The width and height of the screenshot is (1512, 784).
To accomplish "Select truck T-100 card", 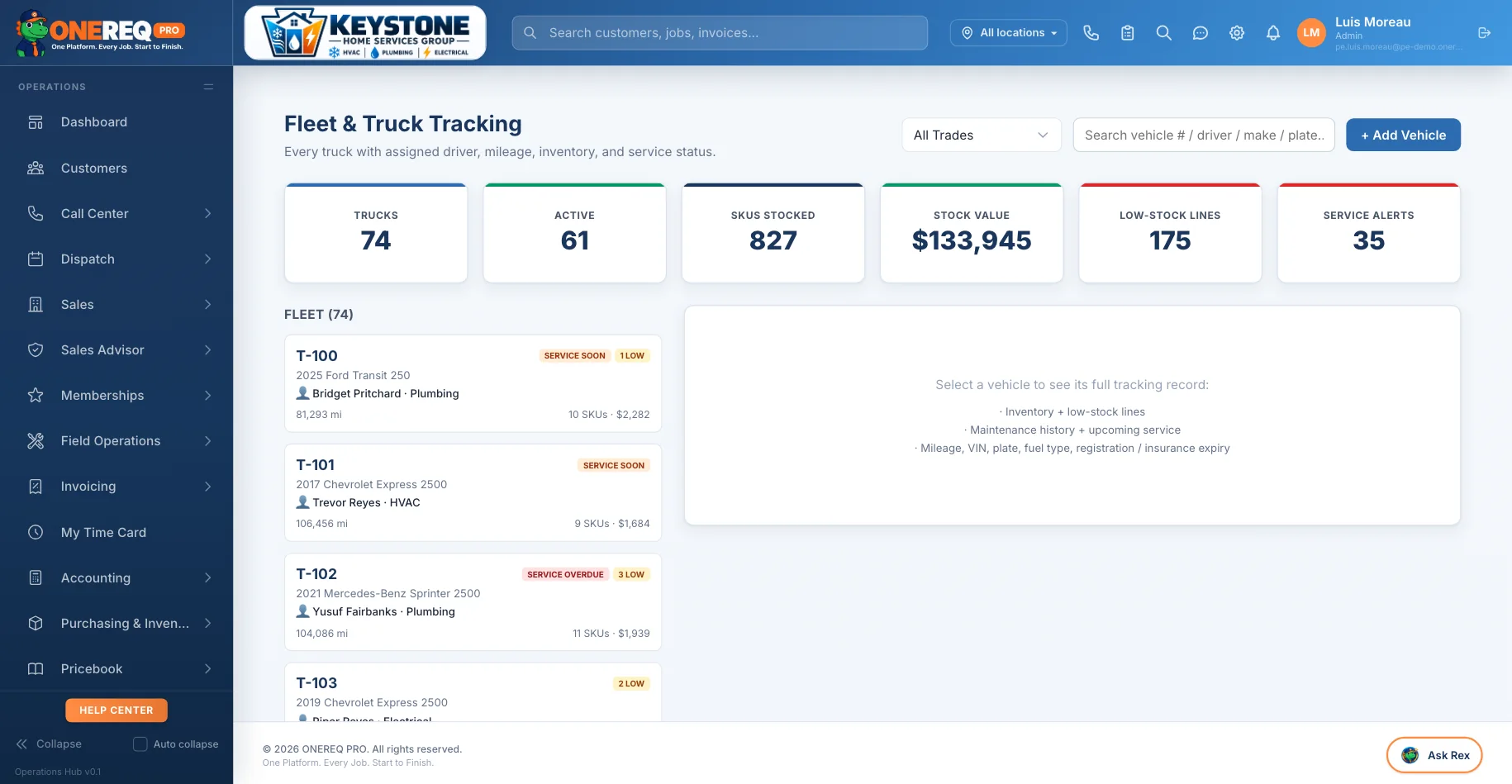I will coord(473,383).
